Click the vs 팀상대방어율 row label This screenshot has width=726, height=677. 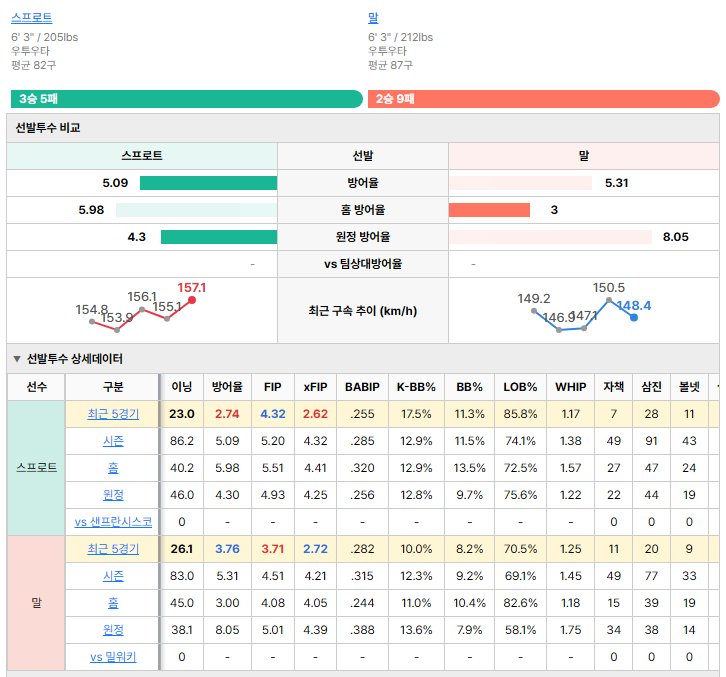coord(363,264)
